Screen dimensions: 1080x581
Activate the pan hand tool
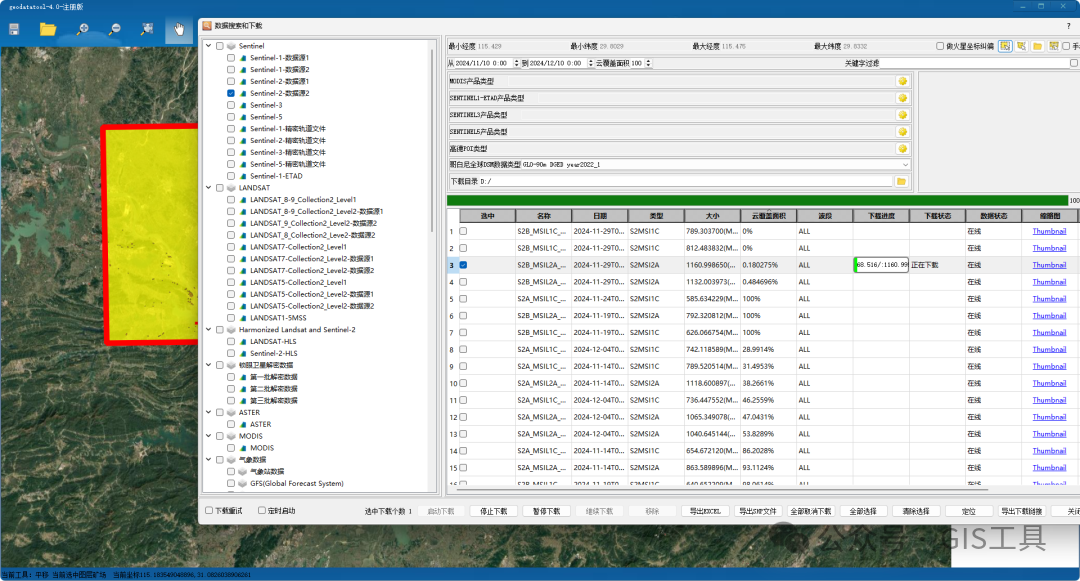click(179, 29)
